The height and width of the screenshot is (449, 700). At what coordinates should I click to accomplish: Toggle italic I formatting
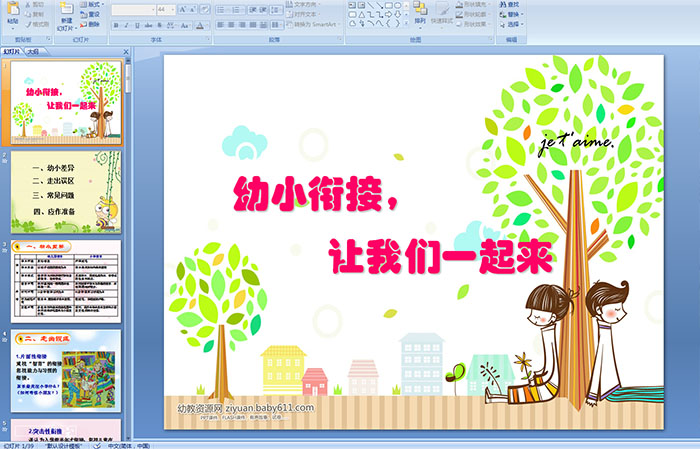tap(126, 25)
